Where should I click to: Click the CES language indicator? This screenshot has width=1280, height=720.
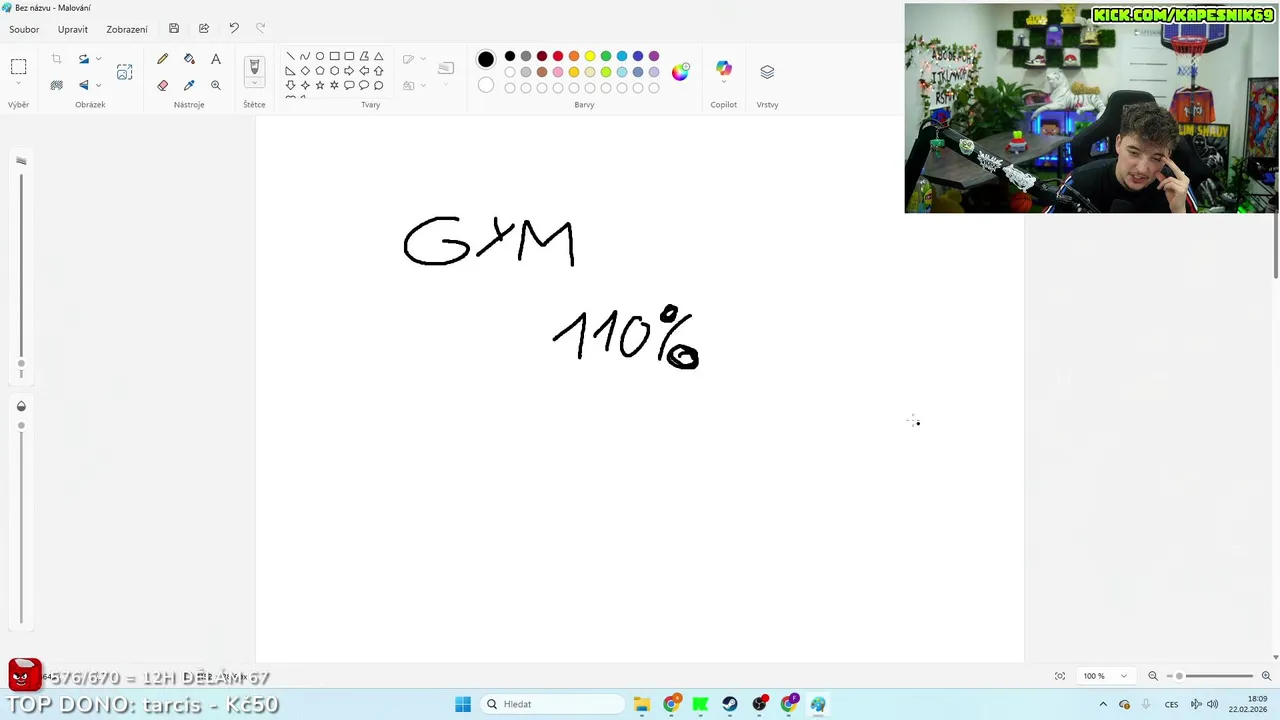(1171, 704)
